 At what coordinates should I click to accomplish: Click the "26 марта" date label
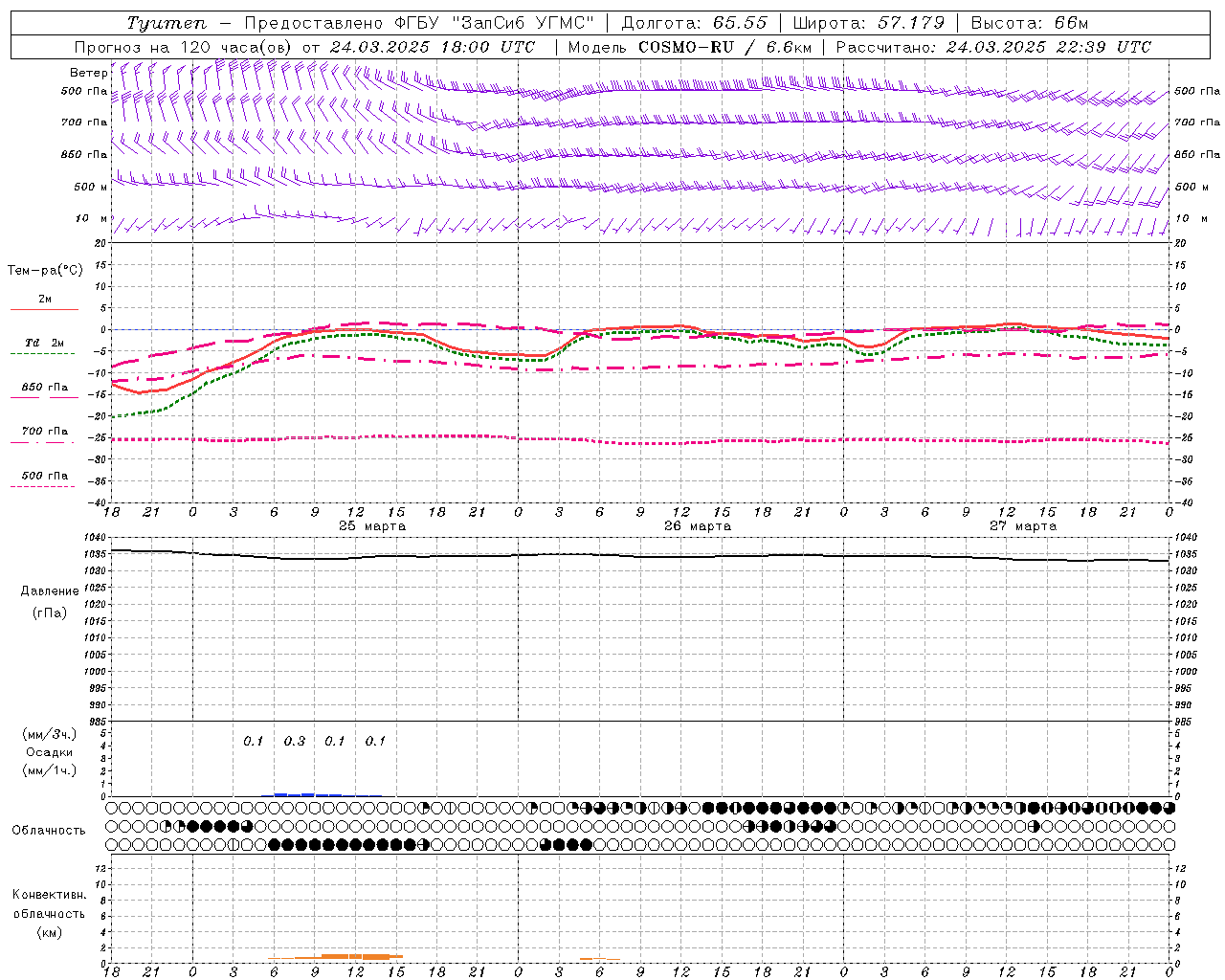coord(698,526)
